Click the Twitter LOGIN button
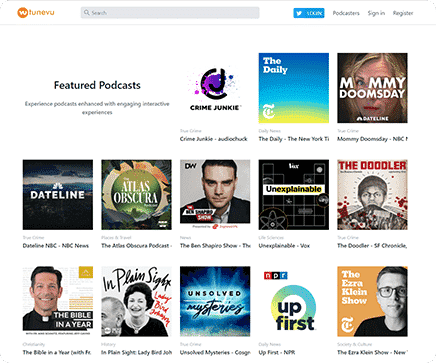Image resolution: width=437 pixels, height=363 pixels. click(x=309, y=13)
